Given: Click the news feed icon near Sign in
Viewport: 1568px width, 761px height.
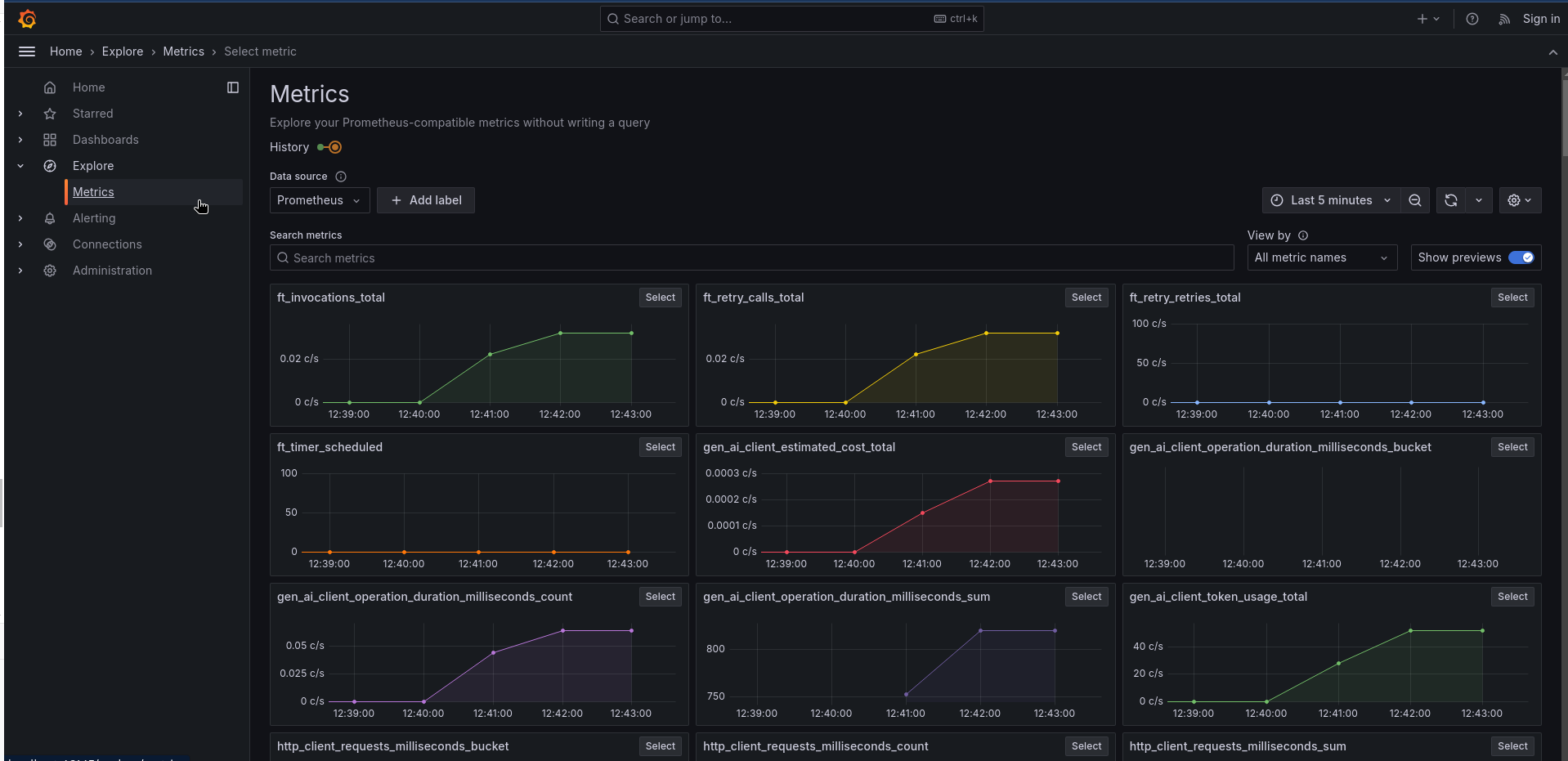Looking at the screenshot, I should [x=1503, y=18].
